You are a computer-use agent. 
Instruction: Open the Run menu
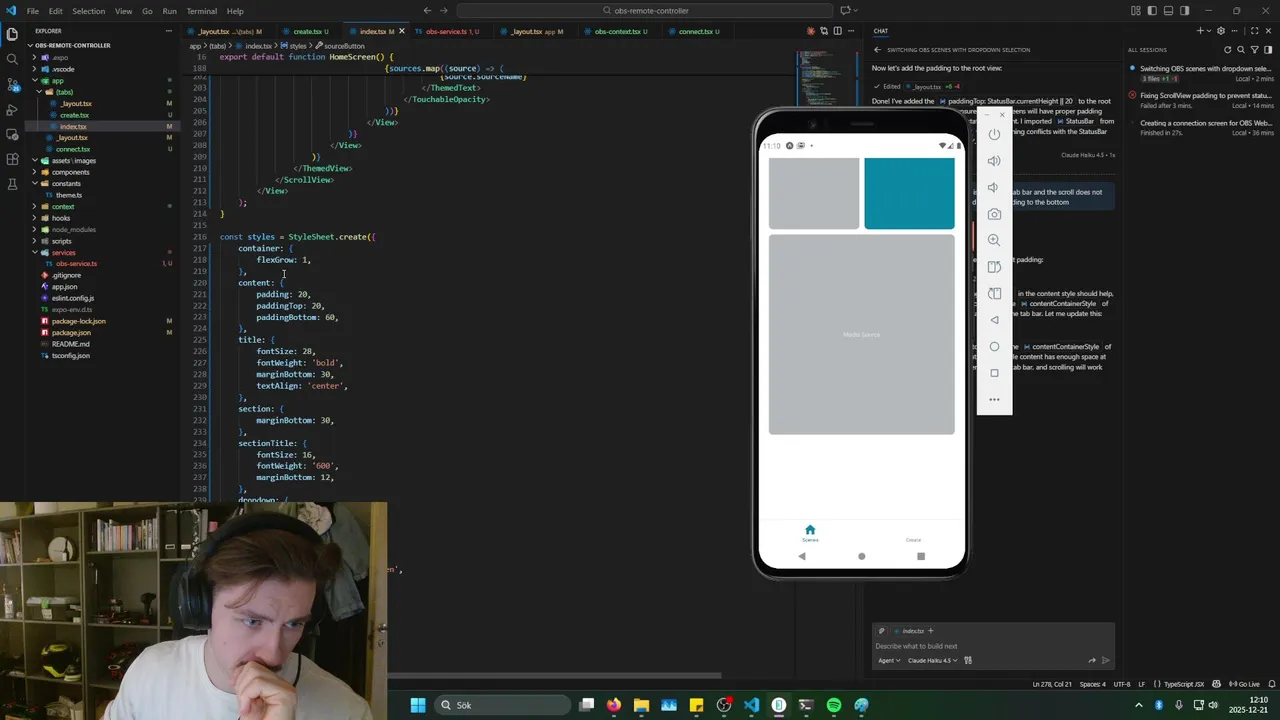169,11
